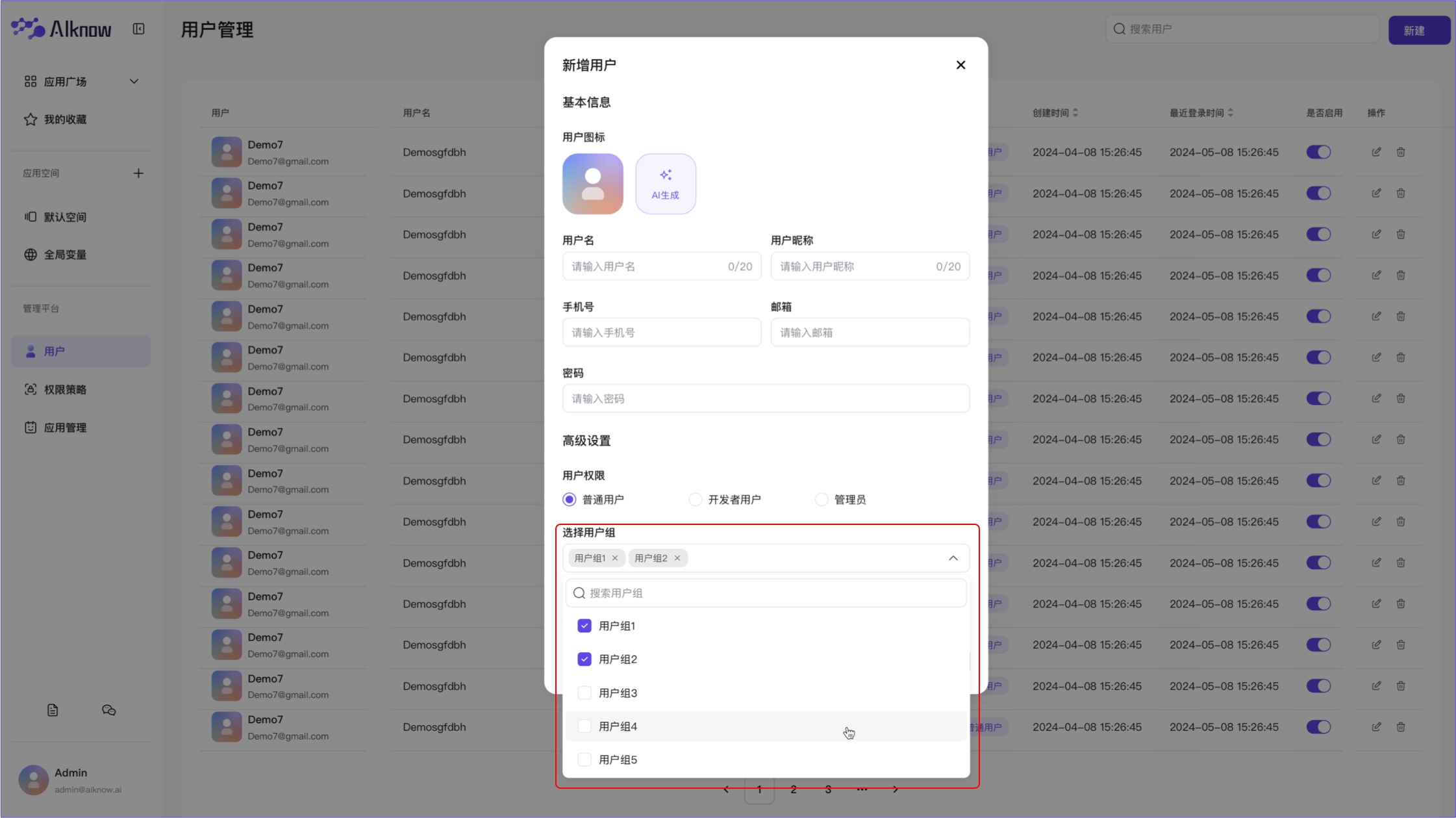This screenshot has width=1456, height=818.
Task: Collapse the left sidebar panel
Action: point(138,29)
